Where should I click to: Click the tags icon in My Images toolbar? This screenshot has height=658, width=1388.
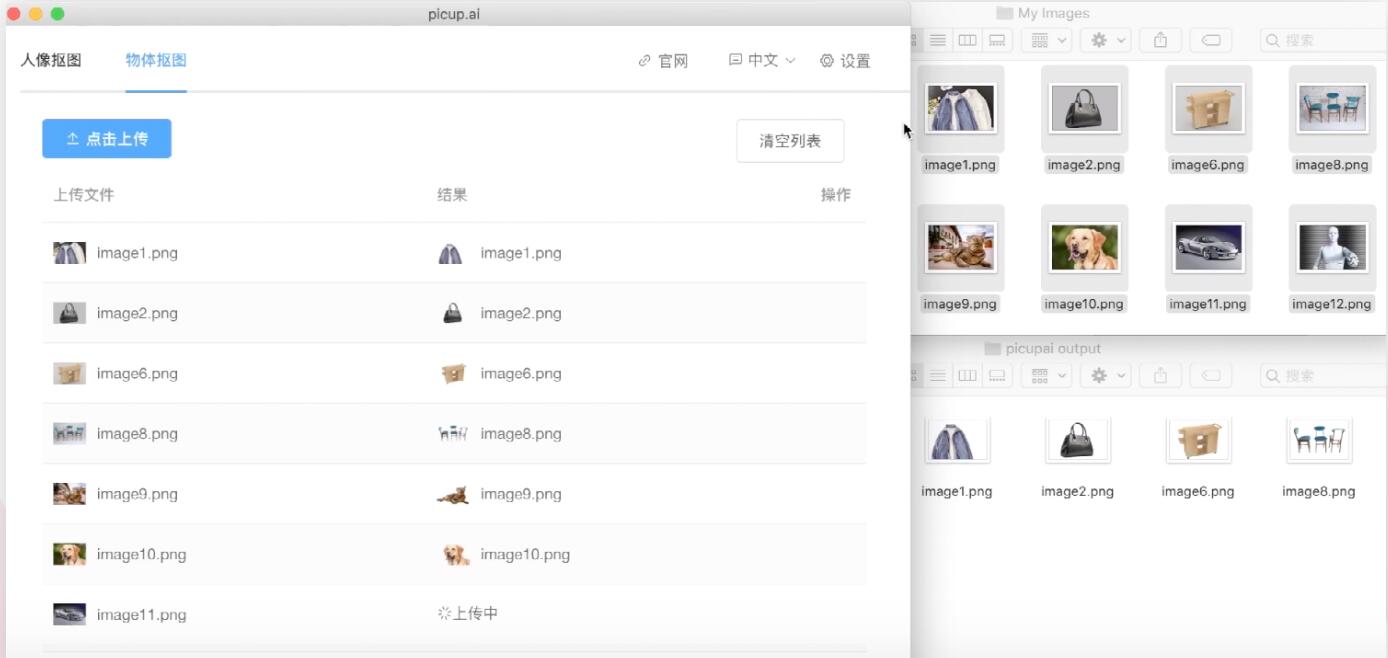[x=1211, y=40]
